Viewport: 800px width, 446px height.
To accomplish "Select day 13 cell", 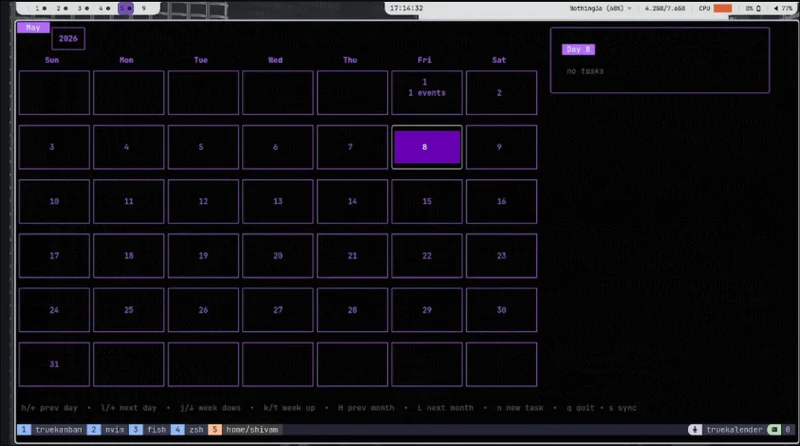I will pyautogui.click(x=278, y=202).
